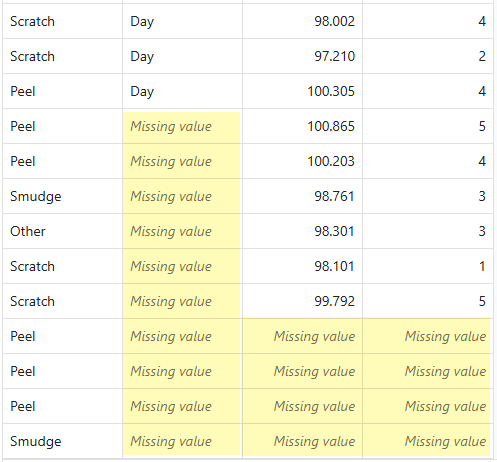
Task: Select the missing value cell beside Other
Action: tap(182, 231)
